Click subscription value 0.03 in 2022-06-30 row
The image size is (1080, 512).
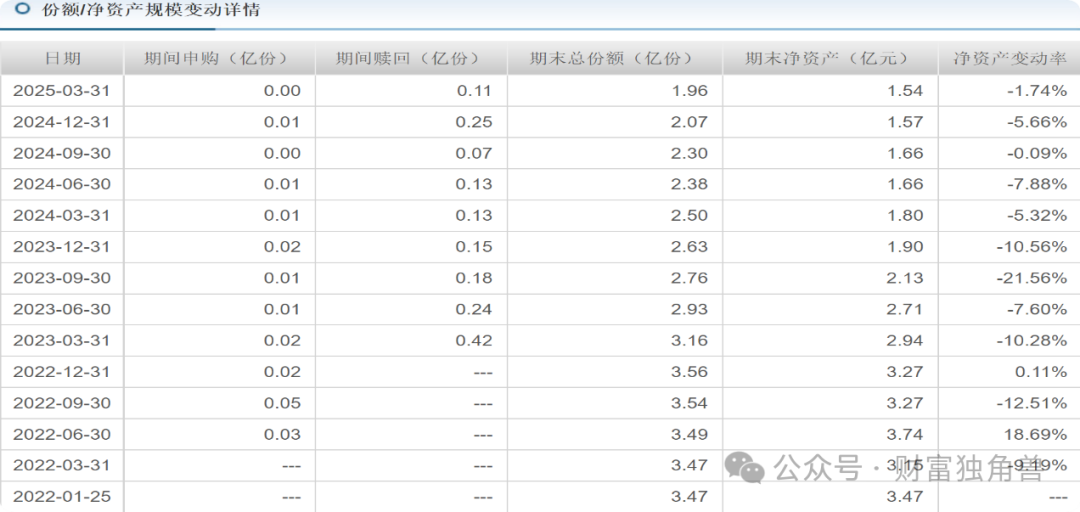click(x=282, y=434)
